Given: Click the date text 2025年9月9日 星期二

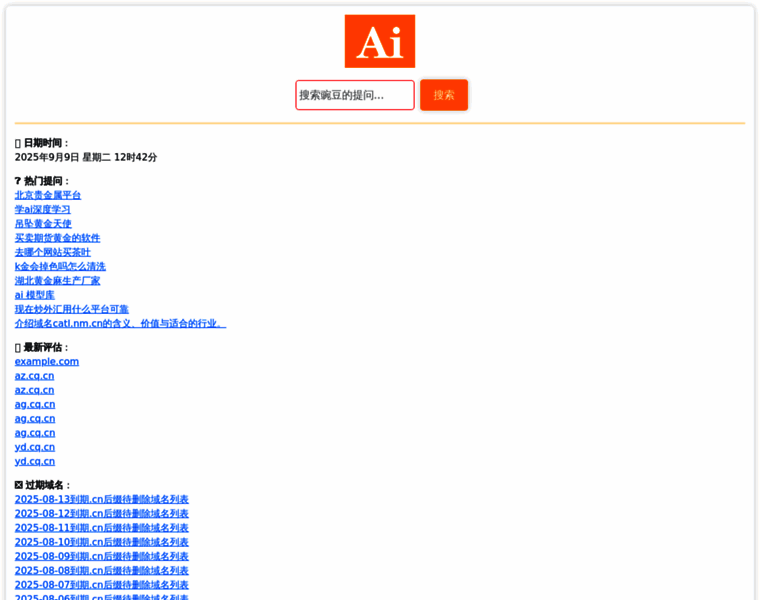Looking at the screenshot, I should (63, 157).
